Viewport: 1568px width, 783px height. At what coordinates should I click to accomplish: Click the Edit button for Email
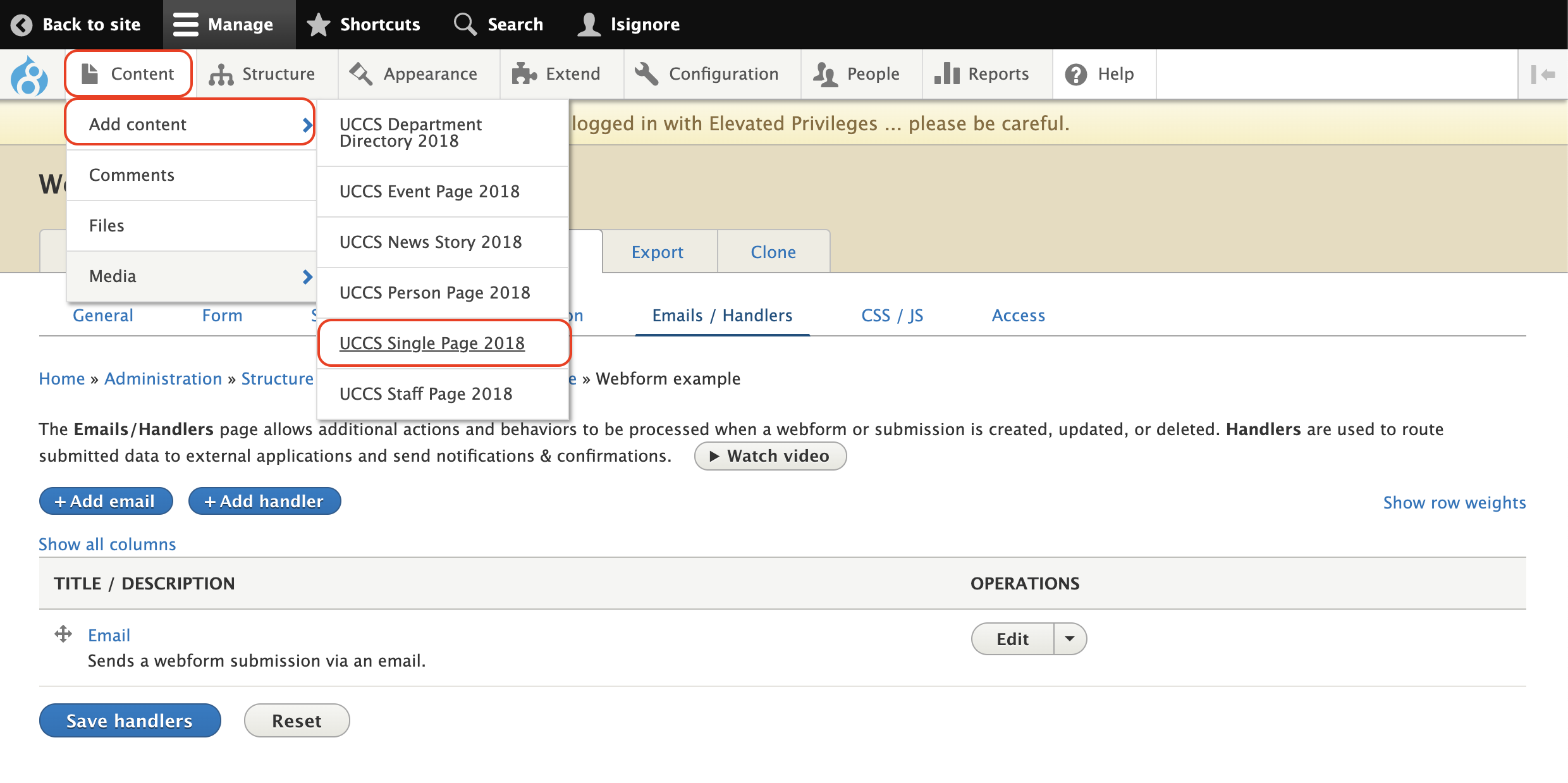(x=1012, y=639)
